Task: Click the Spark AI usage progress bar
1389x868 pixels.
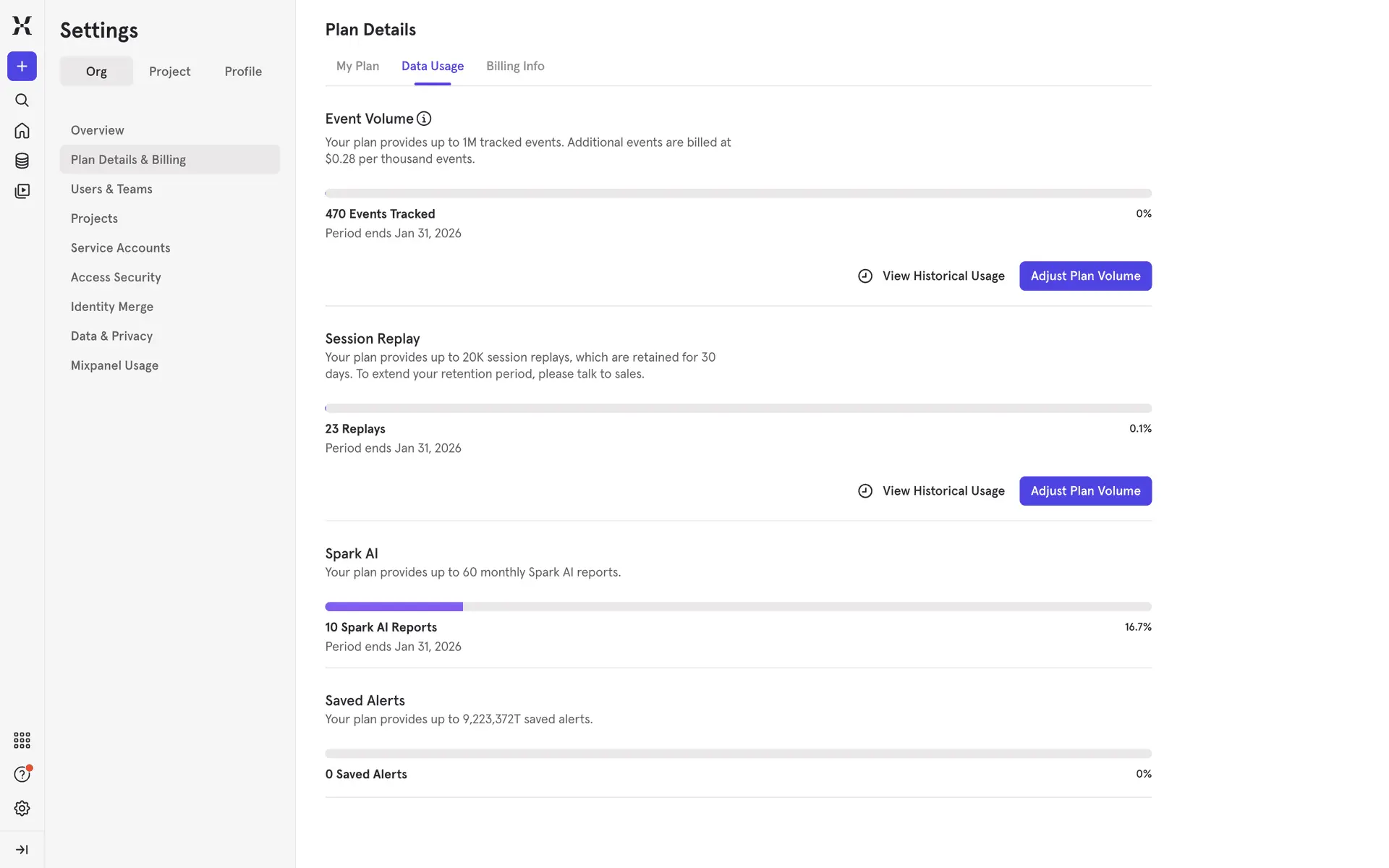Action: (x=738, y=606)
